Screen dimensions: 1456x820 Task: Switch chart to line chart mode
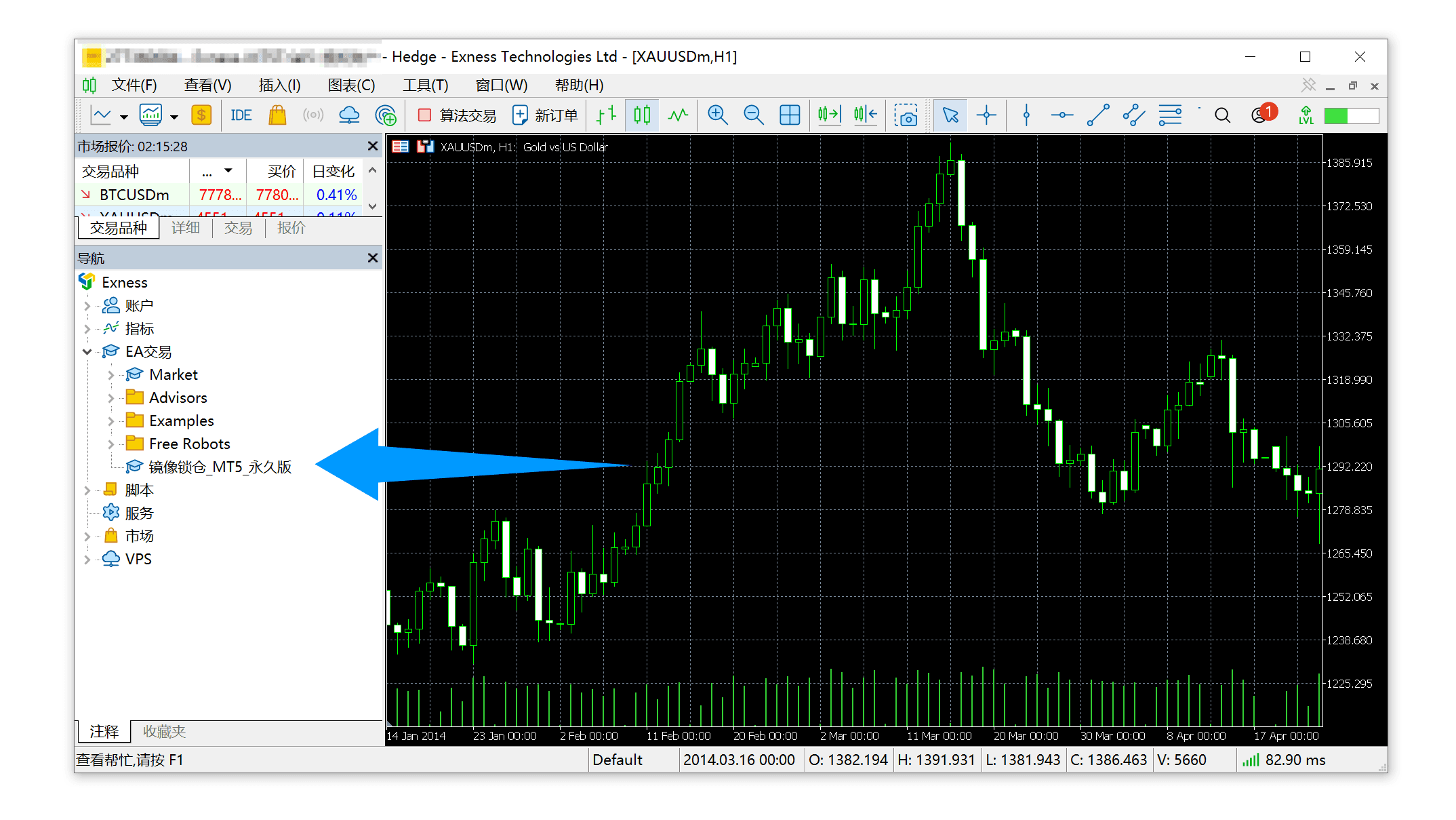678,115
